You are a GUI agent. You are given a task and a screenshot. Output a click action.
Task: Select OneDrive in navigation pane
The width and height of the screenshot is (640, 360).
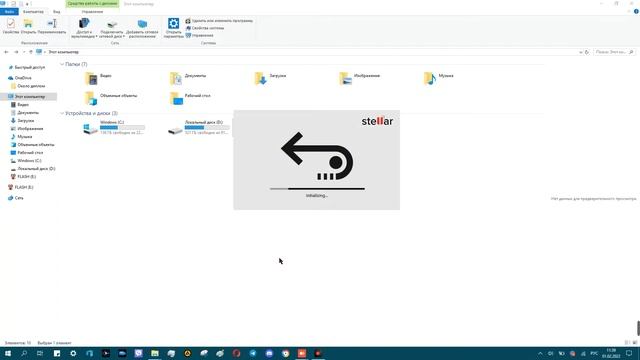(20, 78)
